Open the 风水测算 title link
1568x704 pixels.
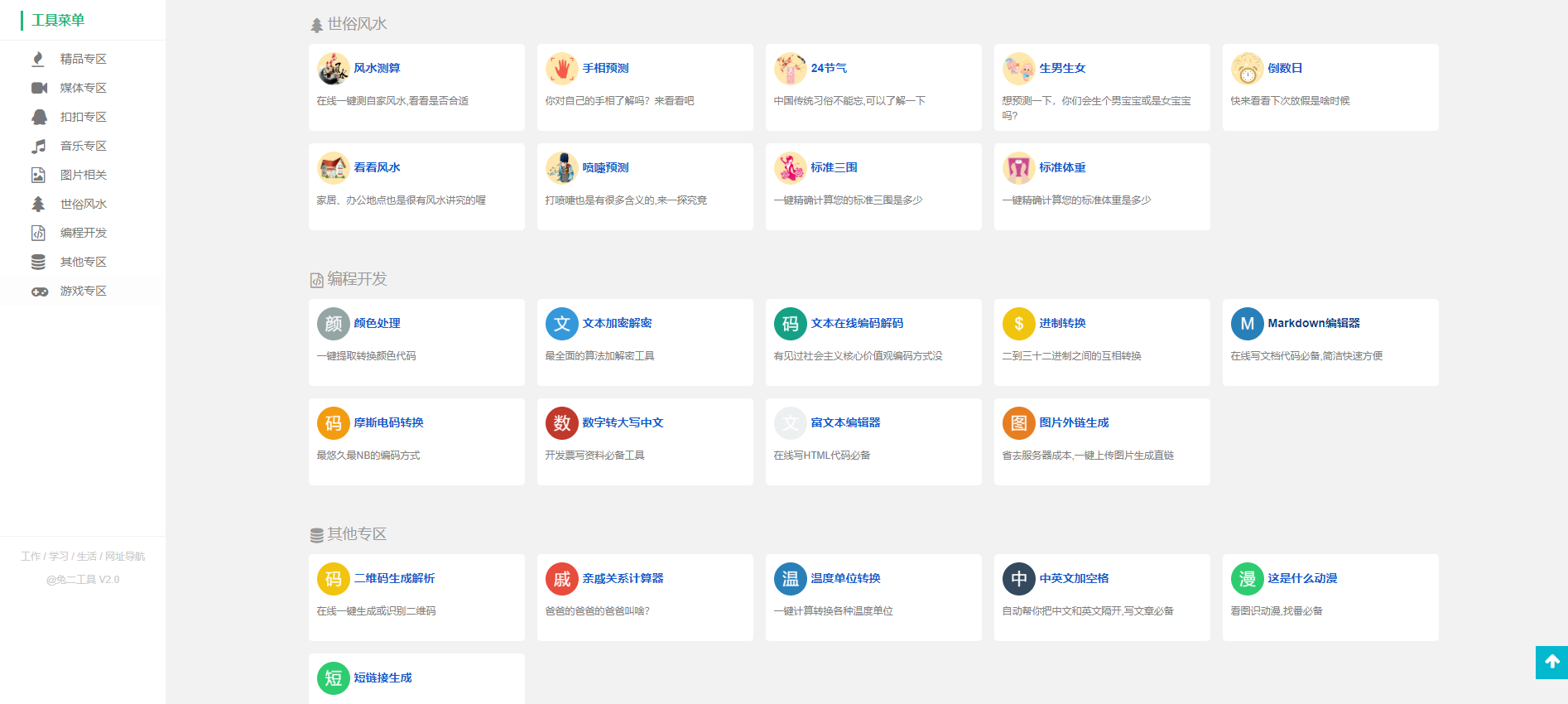pos(377,68)
